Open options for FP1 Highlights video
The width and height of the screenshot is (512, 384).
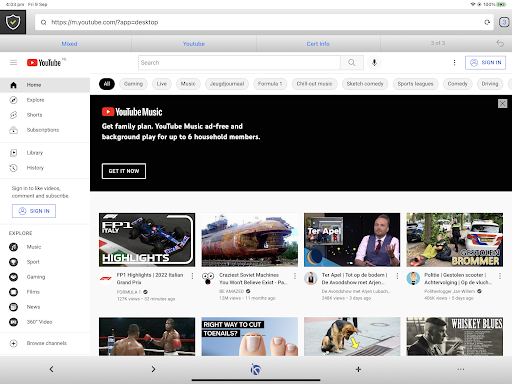click(192, 276)
